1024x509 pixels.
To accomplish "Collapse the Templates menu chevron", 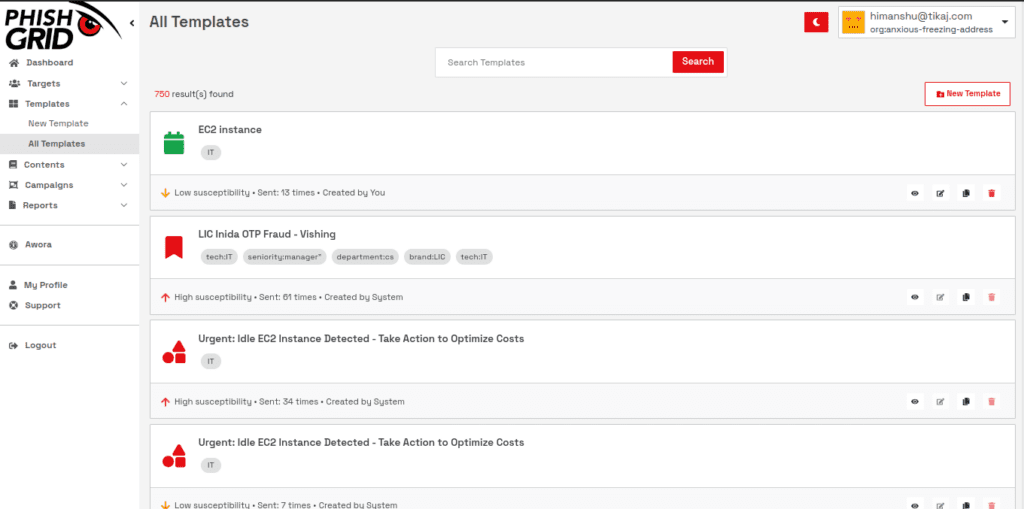I will point(124,104).
